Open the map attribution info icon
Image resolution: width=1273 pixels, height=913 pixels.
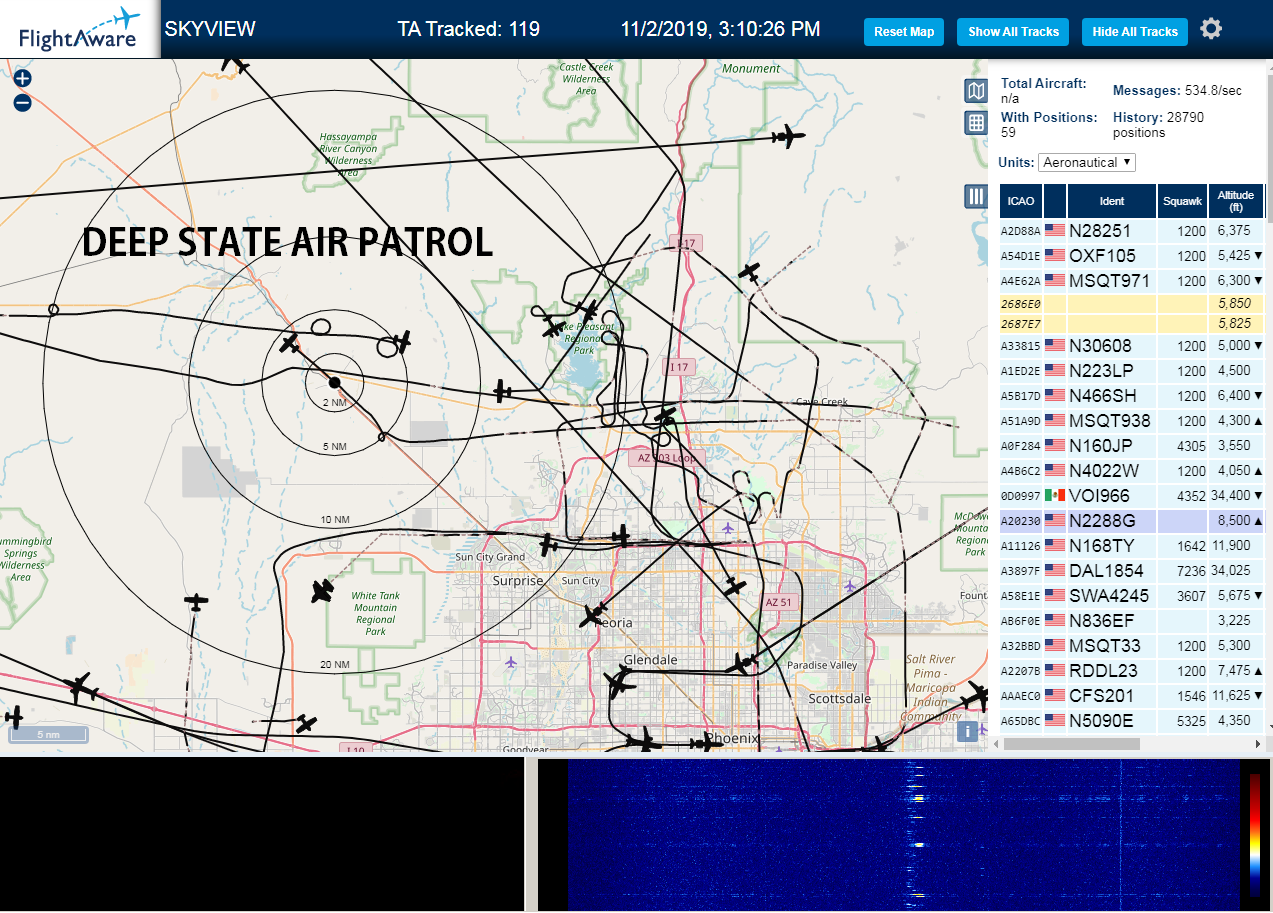click(x=967, y=731)
